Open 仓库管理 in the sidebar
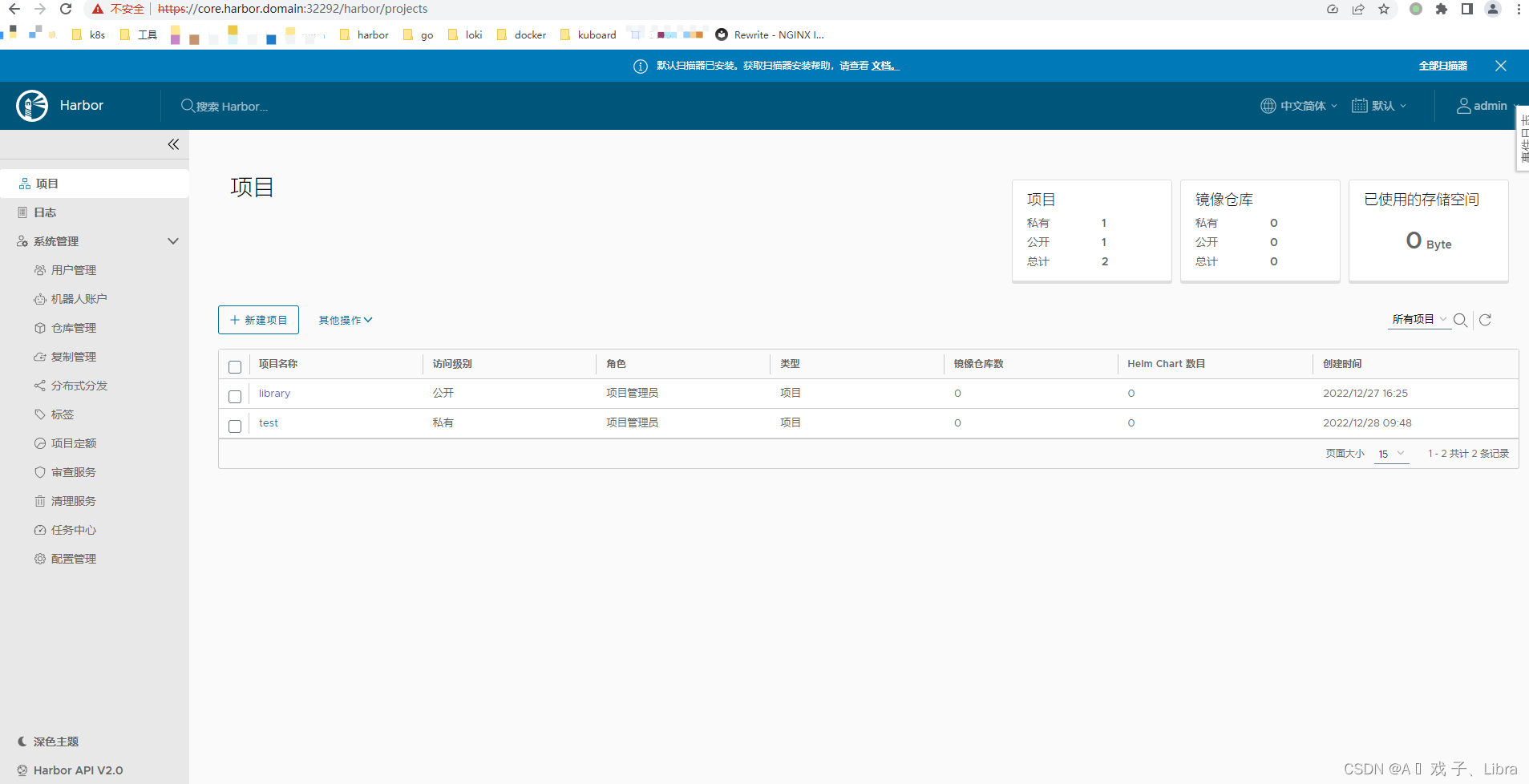The width and height of the screenshot is (1529, 784). click(x=73, y=328)
